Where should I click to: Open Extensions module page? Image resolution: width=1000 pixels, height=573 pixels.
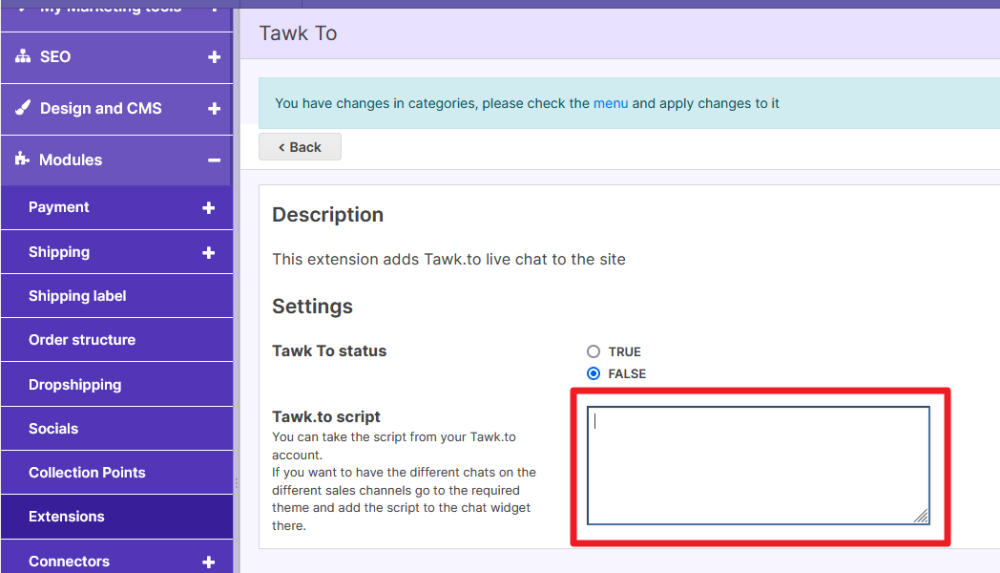click(117, 517)
